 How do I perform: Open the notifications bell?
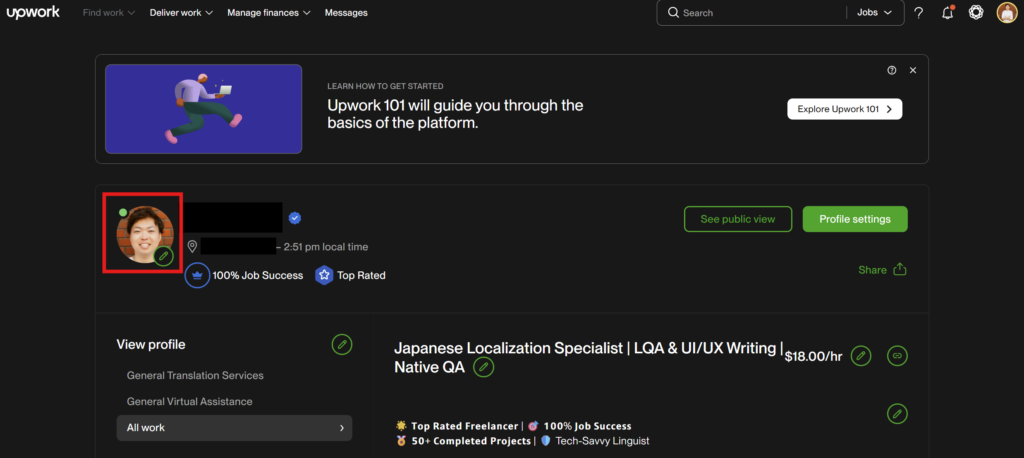pyautogui.click(x=947, y=13)
